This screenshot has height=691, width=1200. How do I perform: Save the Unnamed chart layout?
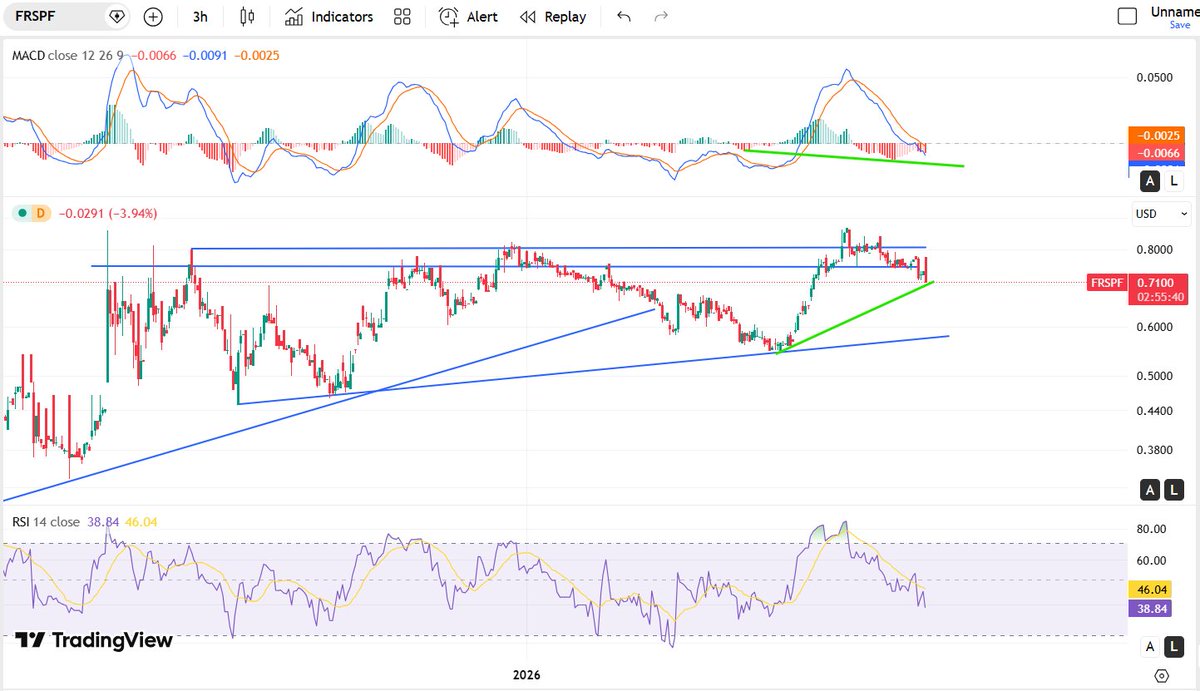[x=1180, y=25]
